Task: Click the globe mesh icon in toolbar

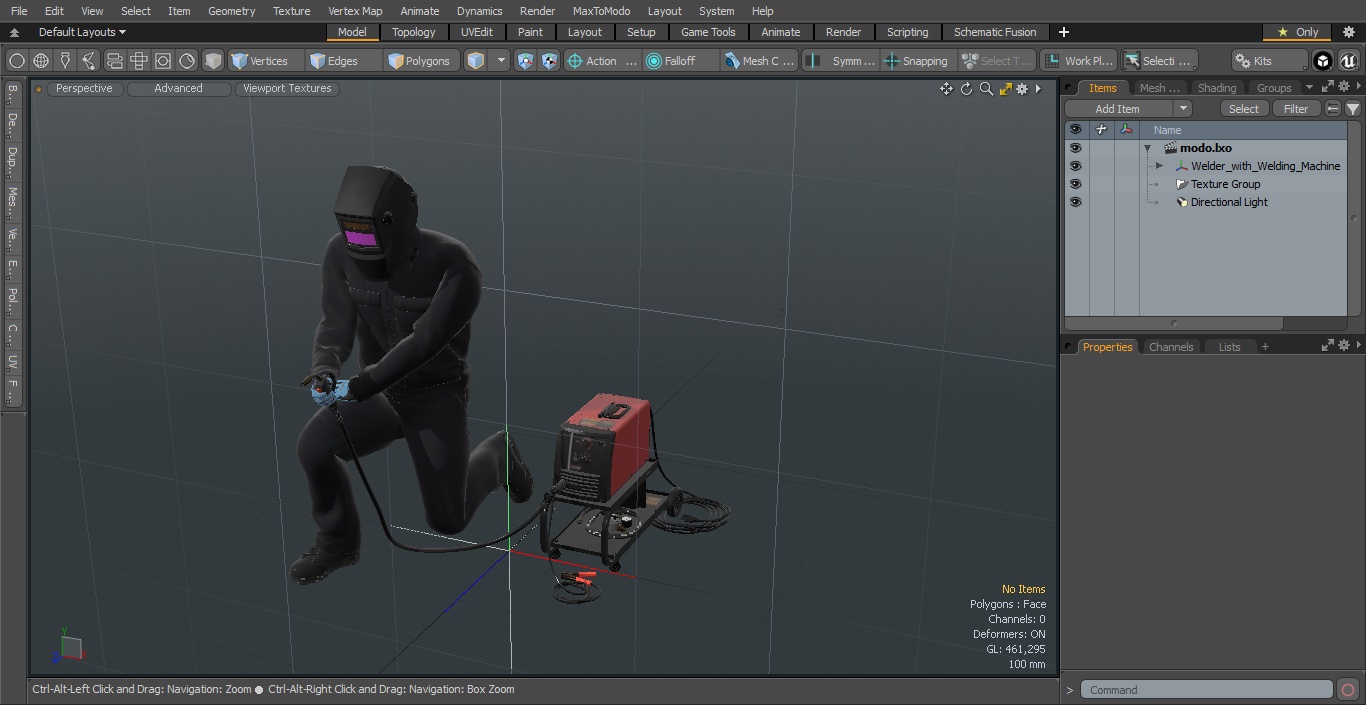Action: click(x=41, y=61)
